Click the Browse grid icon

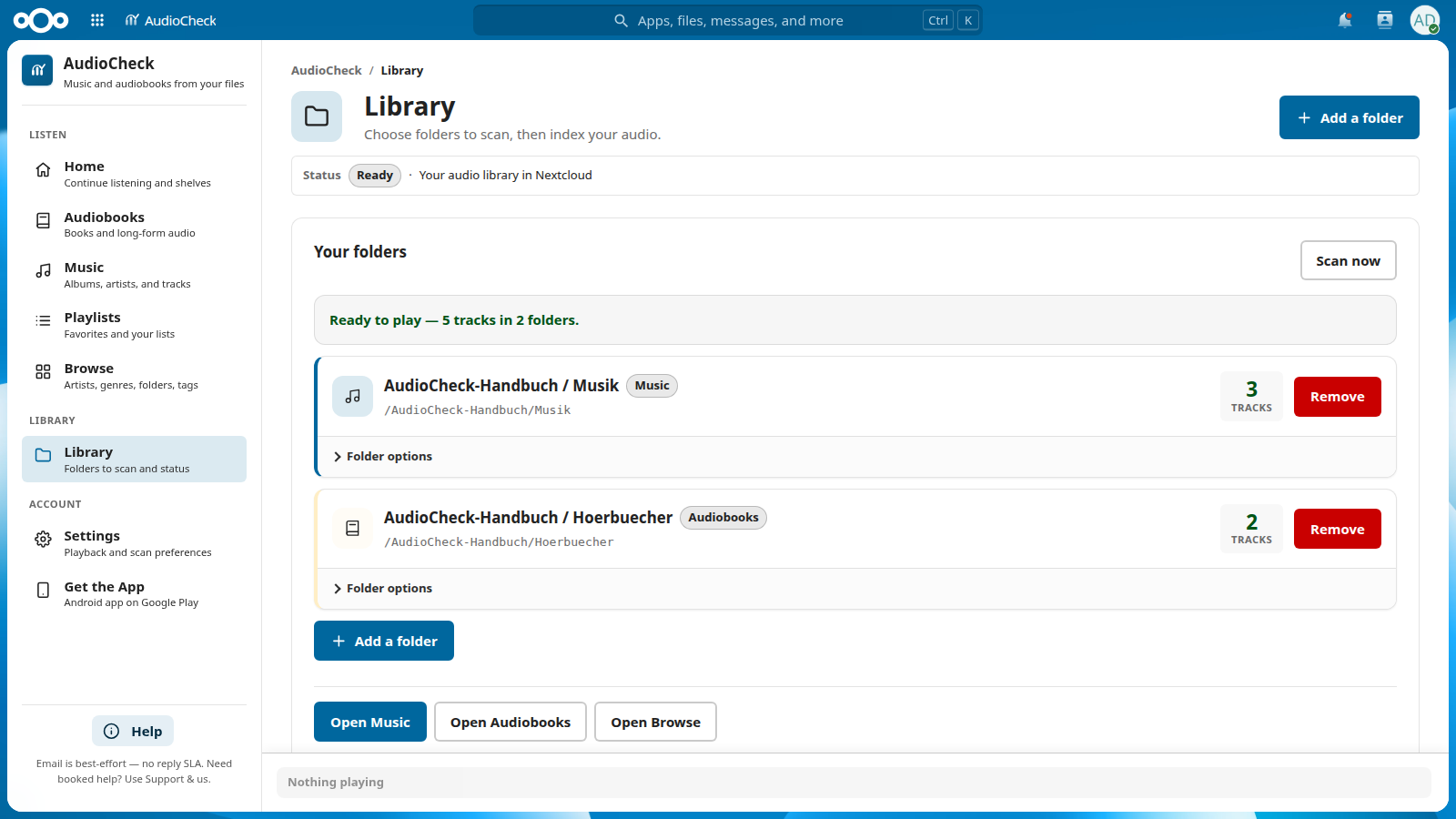click(43, 371)
